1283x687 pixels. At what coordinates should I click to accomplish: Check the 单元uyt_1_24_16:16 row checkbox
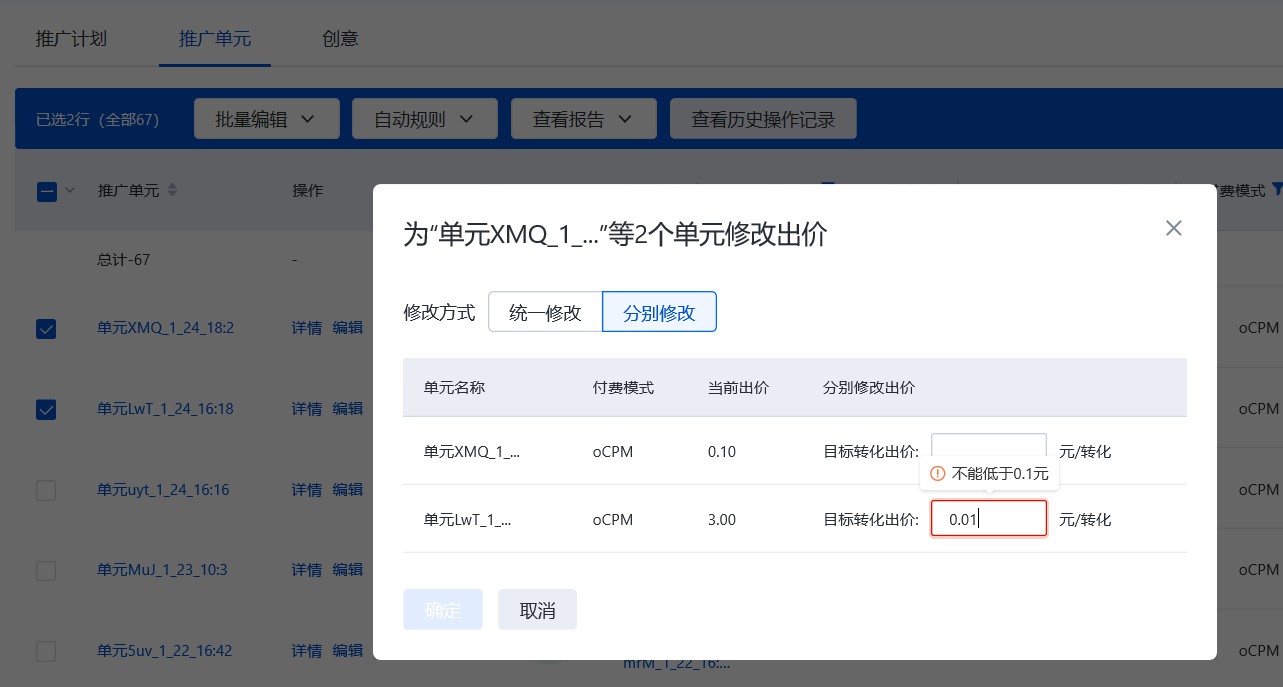pyautogui.click(x=46, y=490)
